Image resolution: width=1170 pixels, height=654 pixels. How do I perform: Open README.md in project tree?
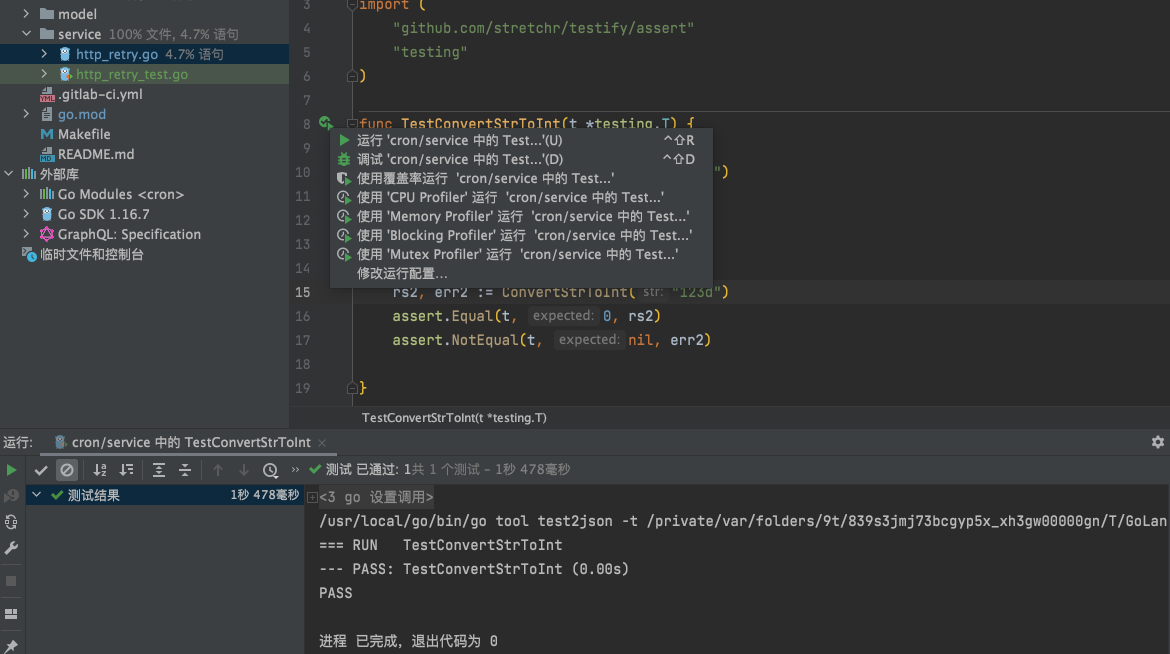95,154
